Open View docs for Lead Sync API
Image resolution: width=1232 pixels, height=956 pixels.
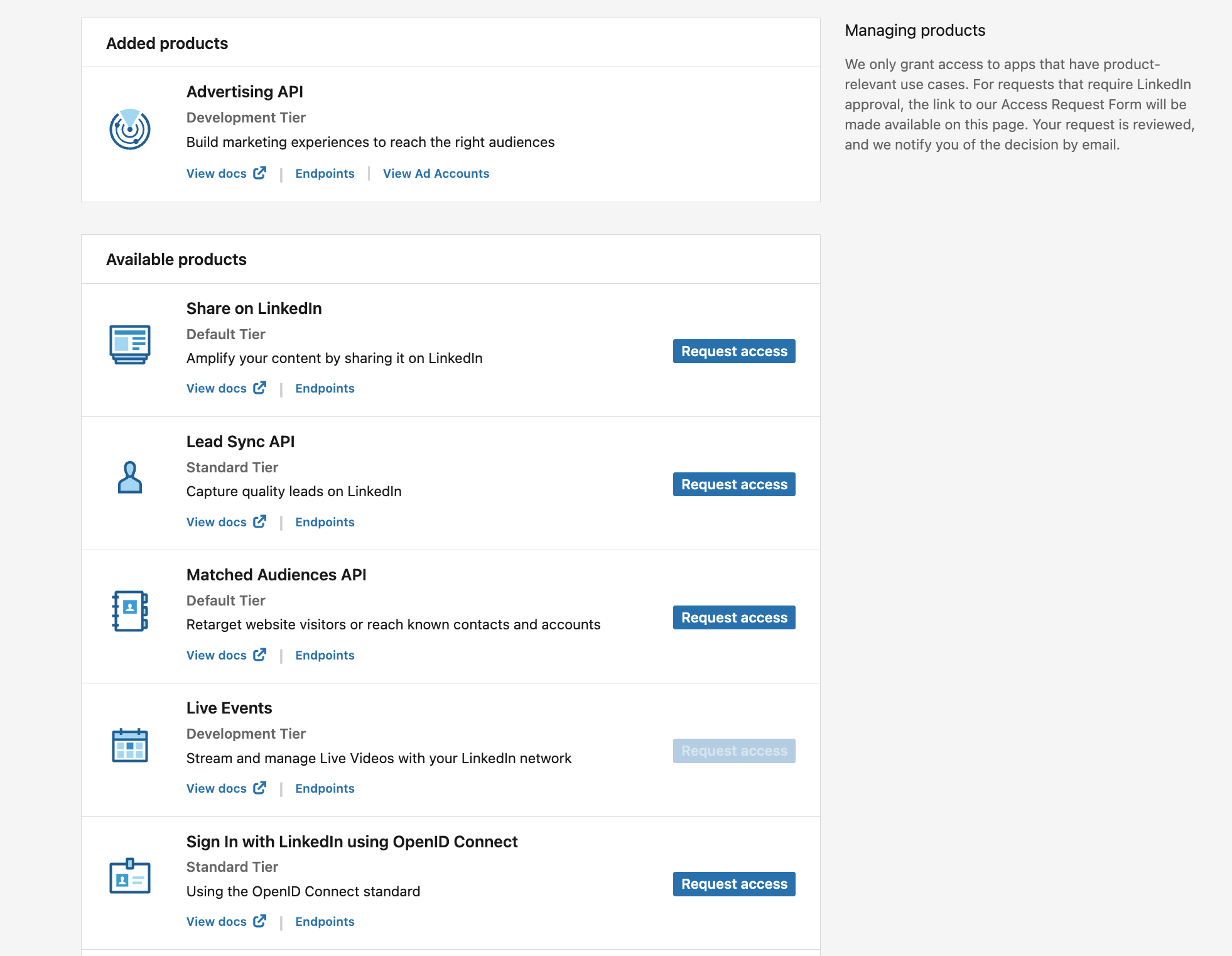click(226, 522)
